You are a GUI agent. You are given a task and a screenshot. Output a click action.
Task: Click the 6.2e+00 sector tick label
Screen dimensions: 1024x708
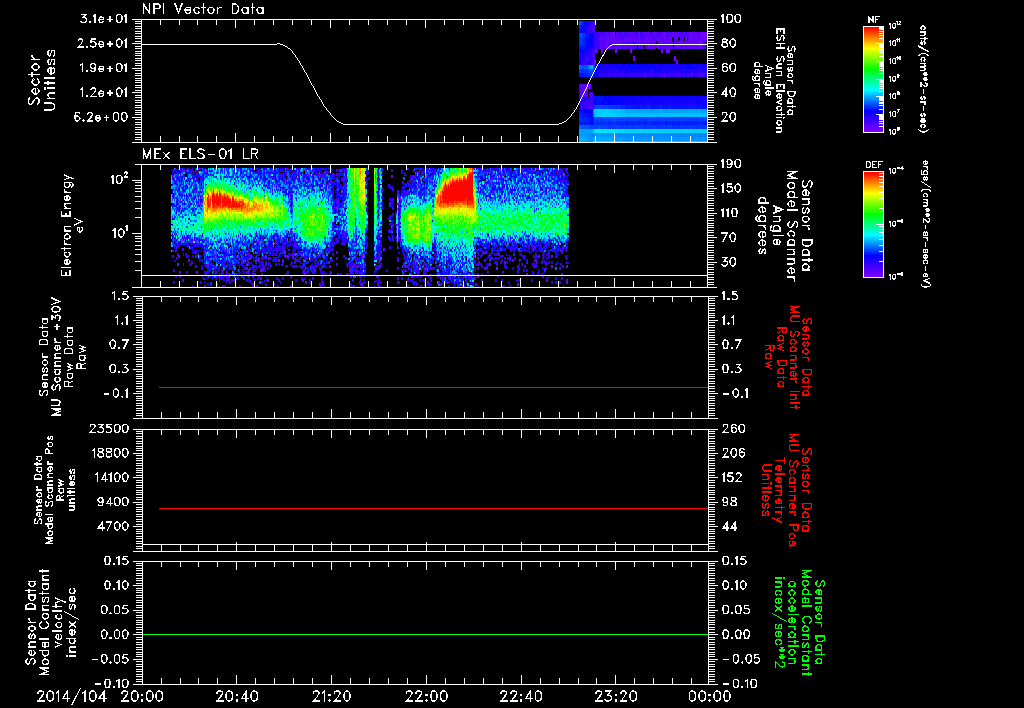[x=103, y=118]
